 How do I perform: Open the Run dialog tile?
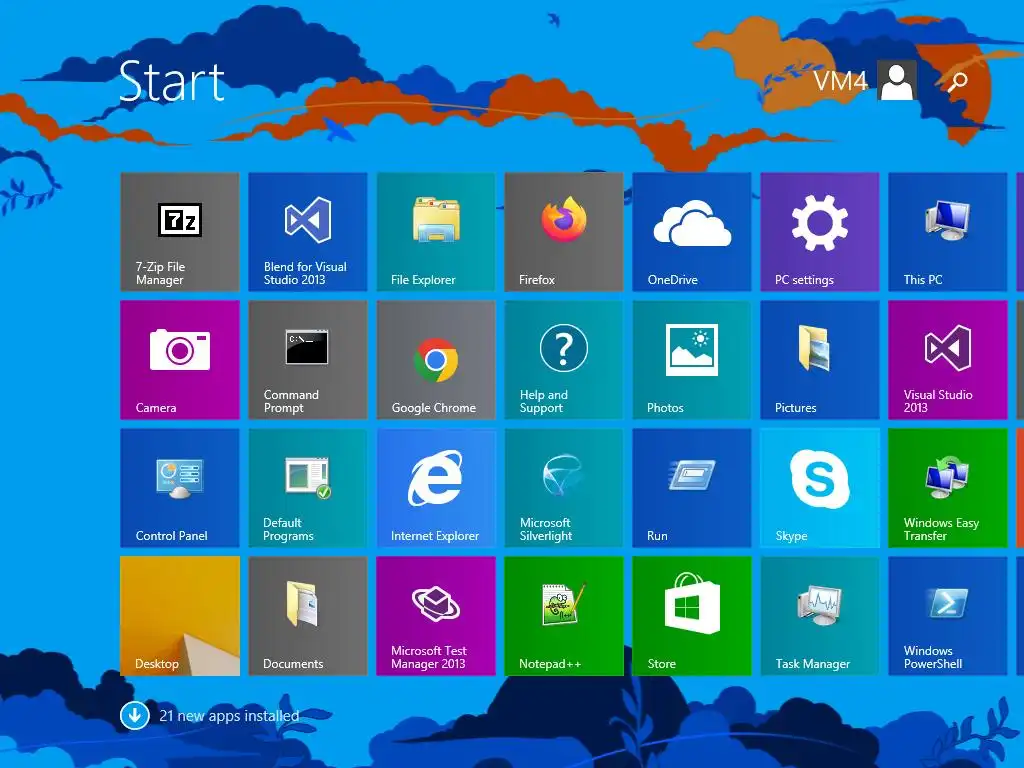point(692,488)
